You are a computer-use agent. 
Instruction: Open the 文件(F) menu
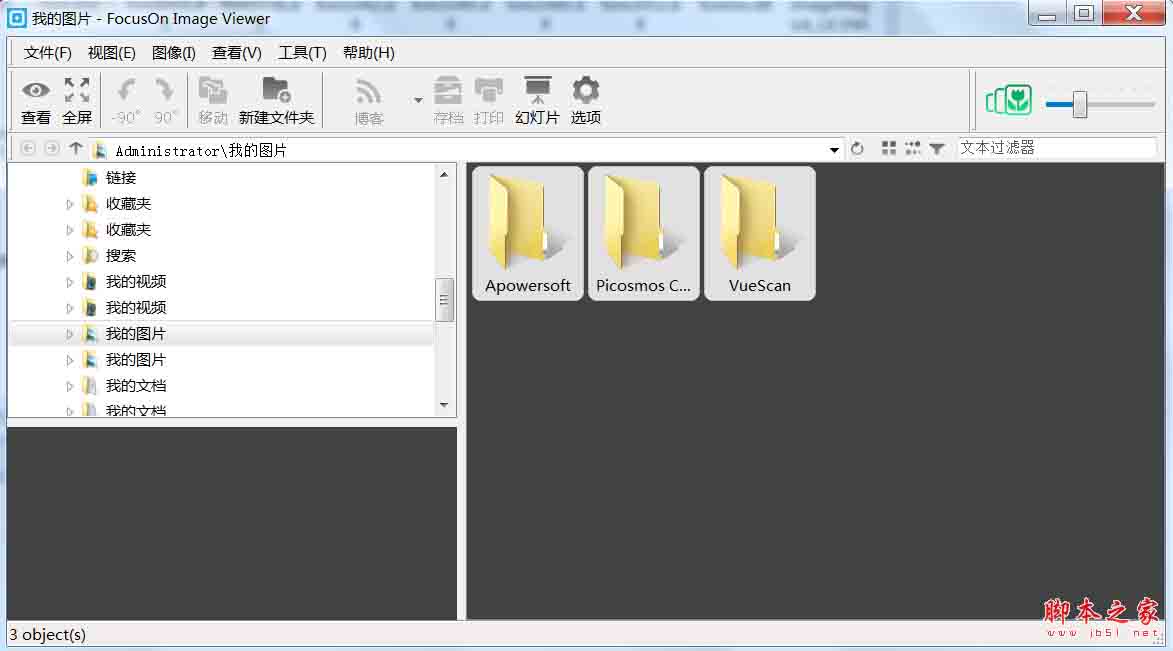(47, 53)
